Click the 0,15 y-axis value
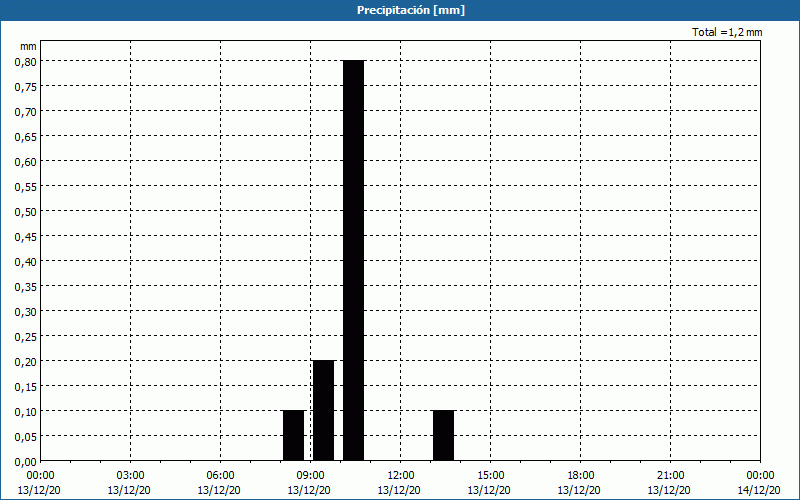This screenshot has width=800, height=500. 26,387
